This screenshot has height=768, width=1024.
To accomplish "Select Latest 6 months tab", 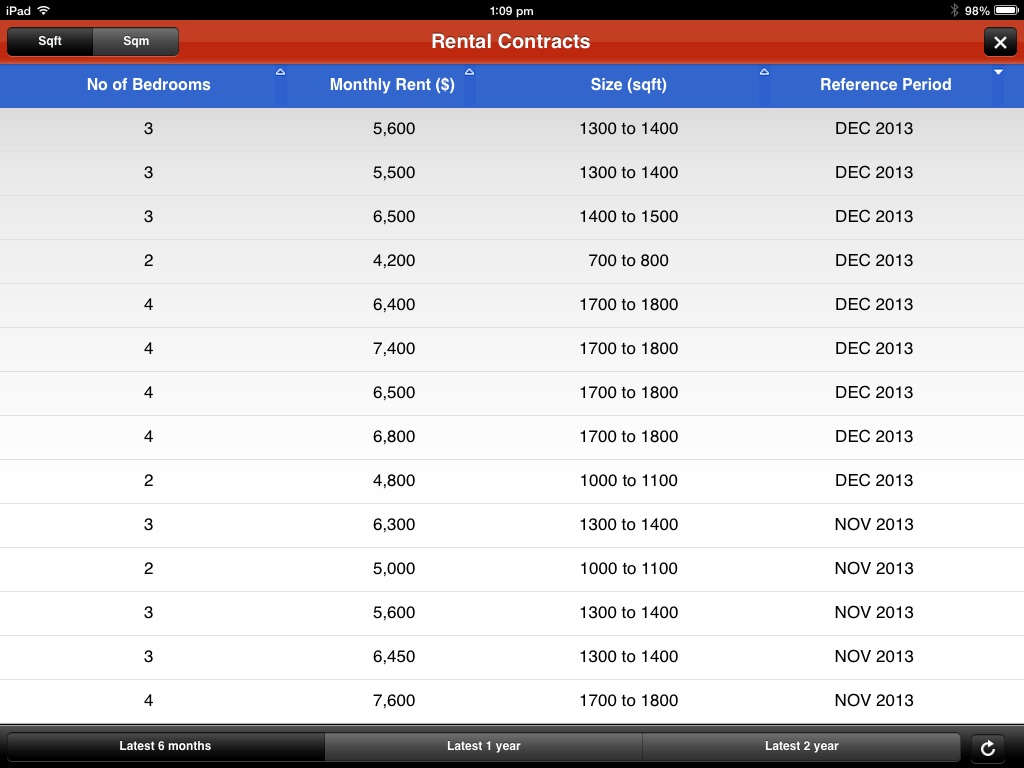I will pos(165,746).
